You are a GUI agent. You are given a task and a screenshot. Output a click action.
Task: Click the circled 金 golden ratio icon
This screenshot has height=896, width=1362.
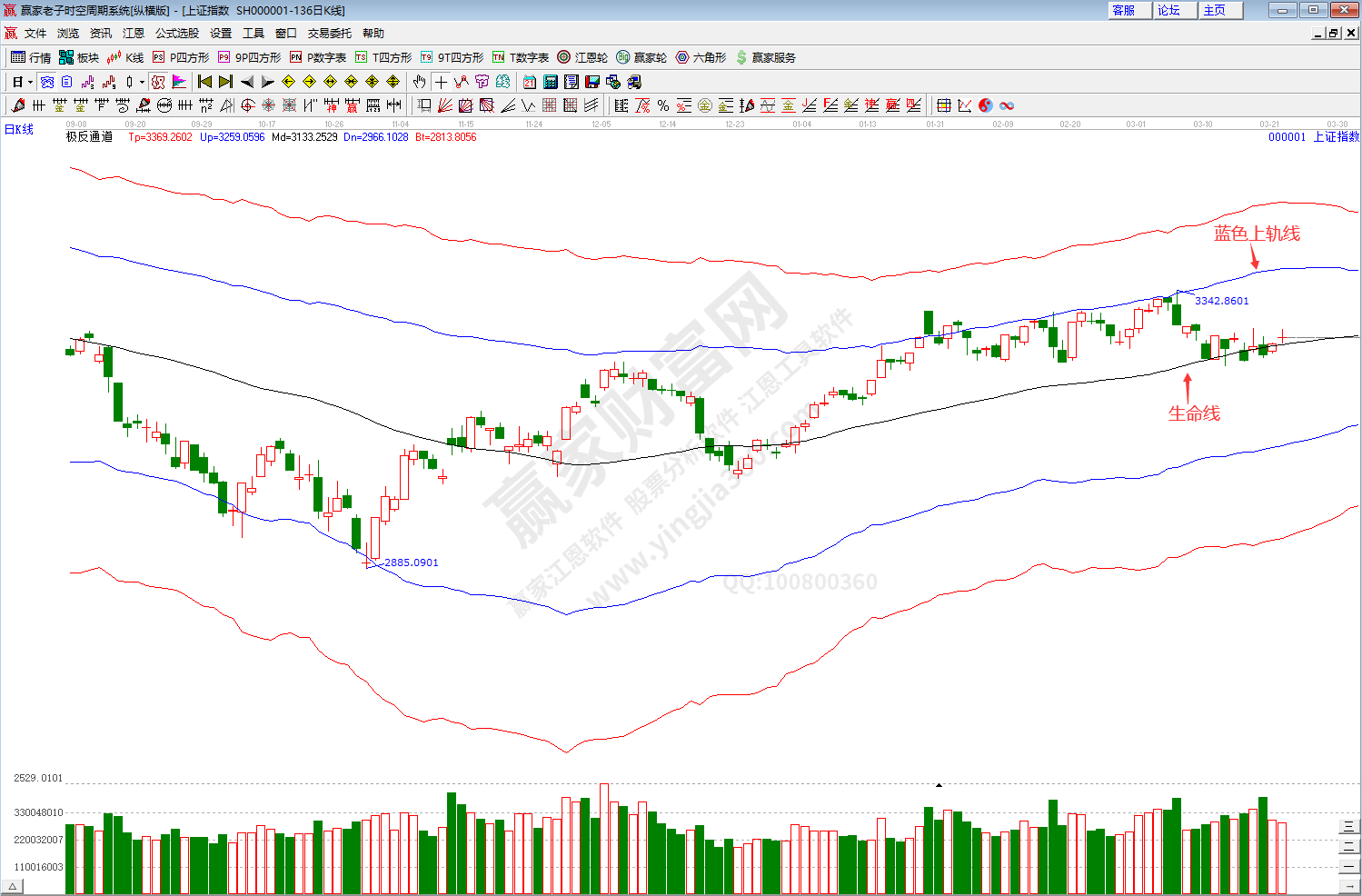tap(705, 105)
